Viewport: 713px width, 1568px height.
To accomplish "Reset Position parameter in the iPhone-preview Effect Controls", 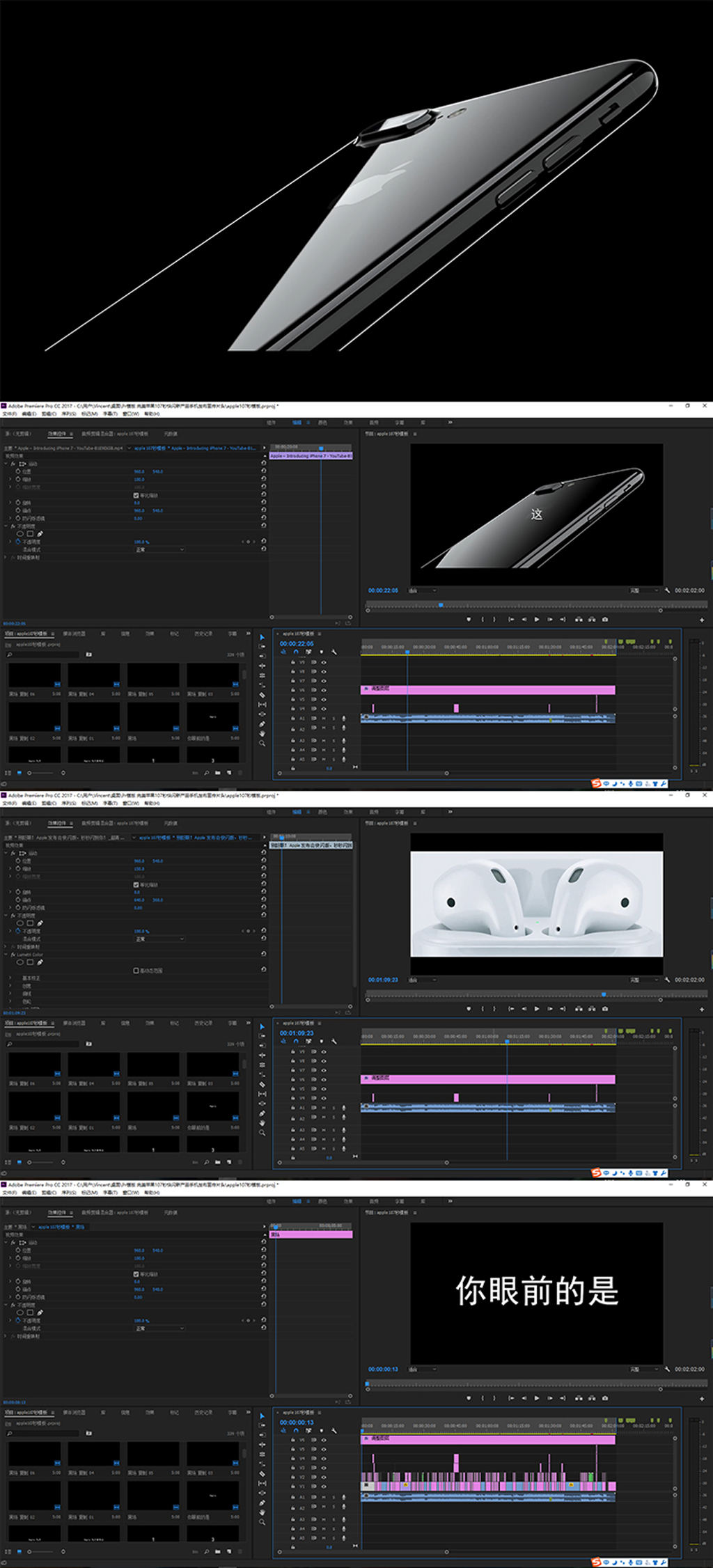I will tap(264, 471).
